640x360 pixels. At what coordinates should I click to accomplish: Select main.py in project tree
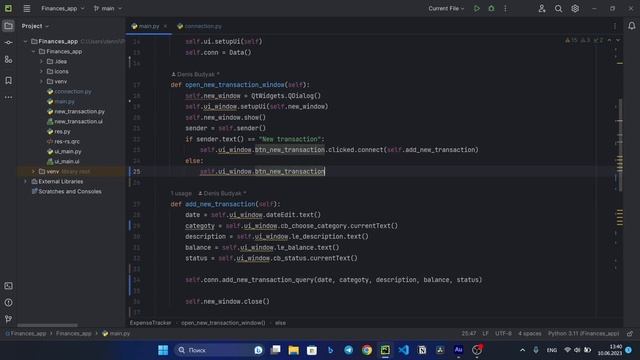[x=64, y=101]
